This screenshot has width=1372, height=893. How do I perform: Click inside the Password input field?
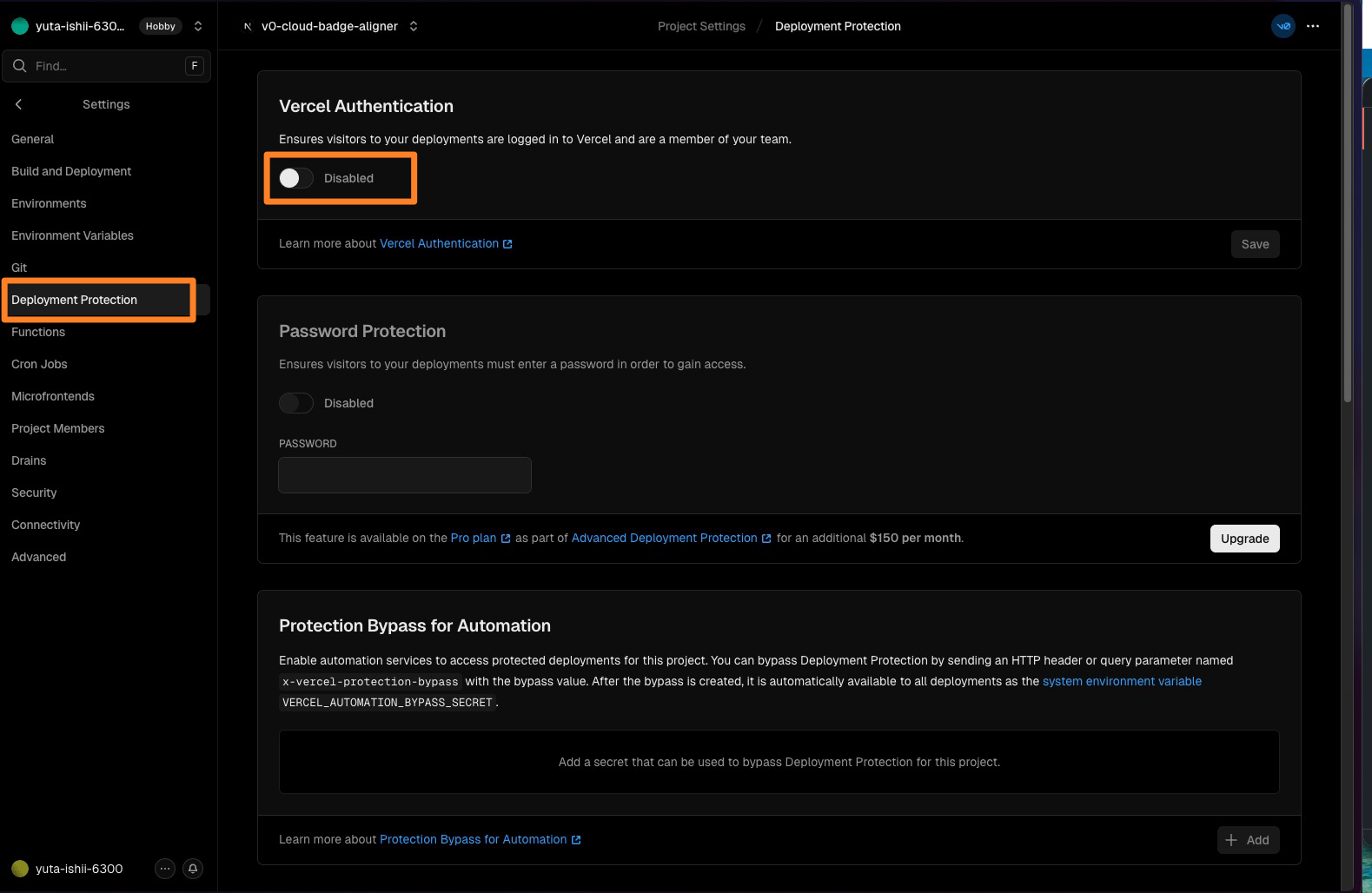coord(404,475)
